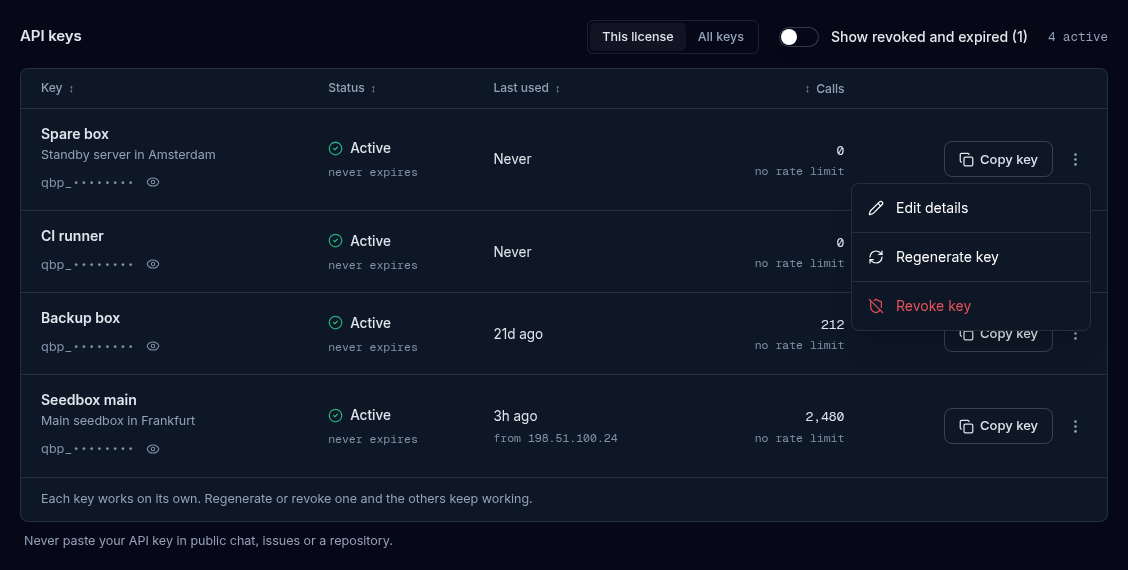Click the 'from 198.51.100.24' address
Viewport: 1128px width, 570px height.
pyautogui.click(x=555, y=438)
